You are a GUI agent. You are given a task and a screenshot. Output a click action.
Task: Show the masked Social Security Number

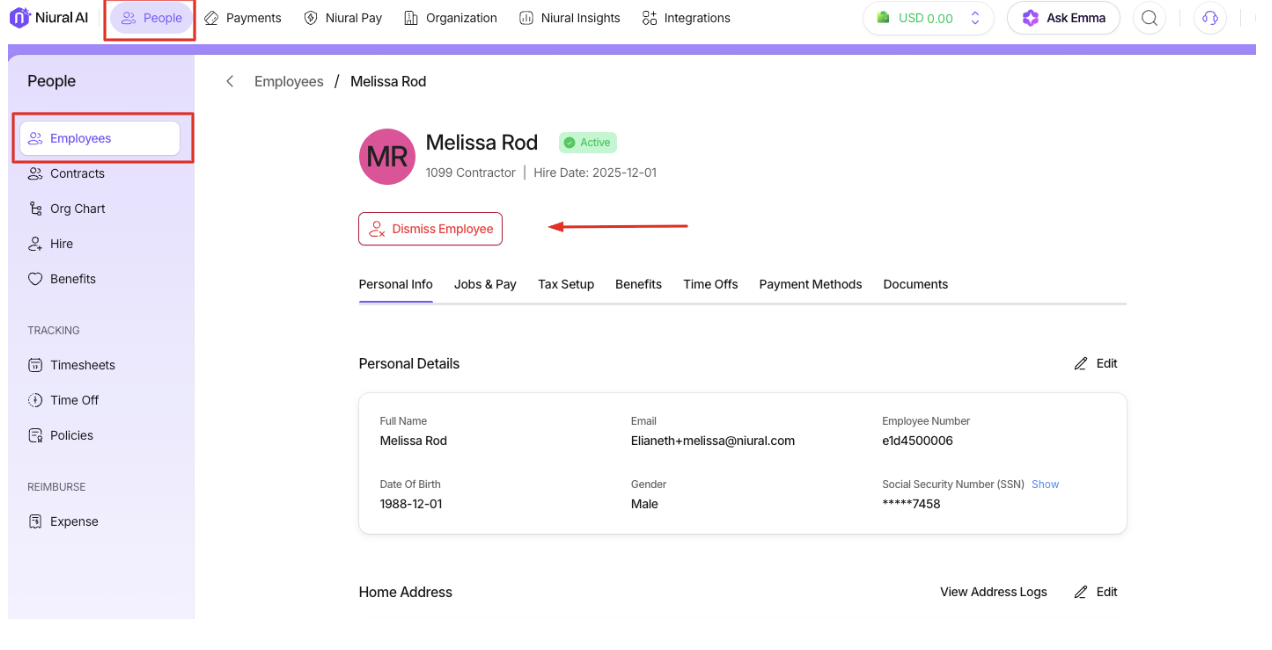1045,484
